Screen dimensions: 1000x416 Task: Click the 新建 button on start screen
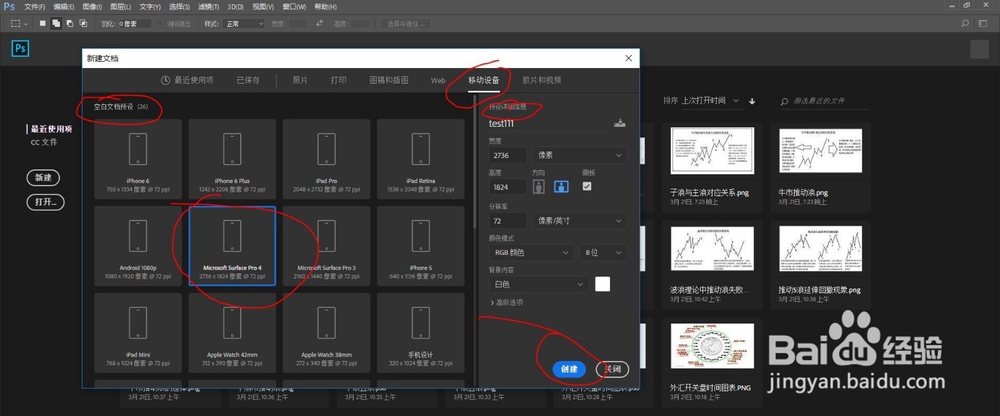(x=43, y=177)
